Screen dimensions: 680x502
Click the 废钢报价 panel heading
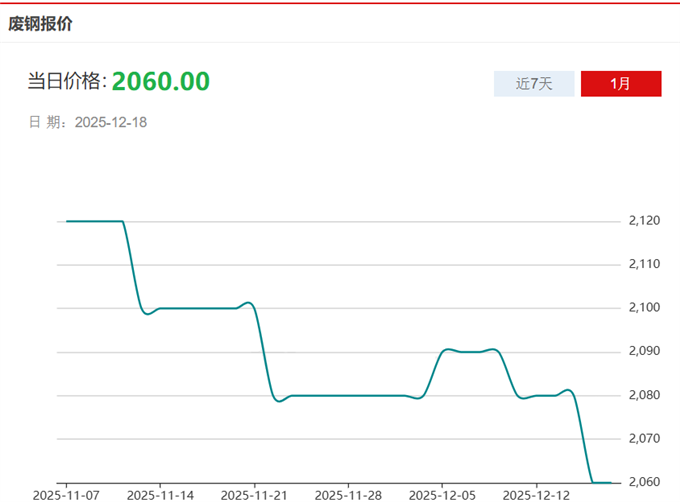[x=42, y=23]
